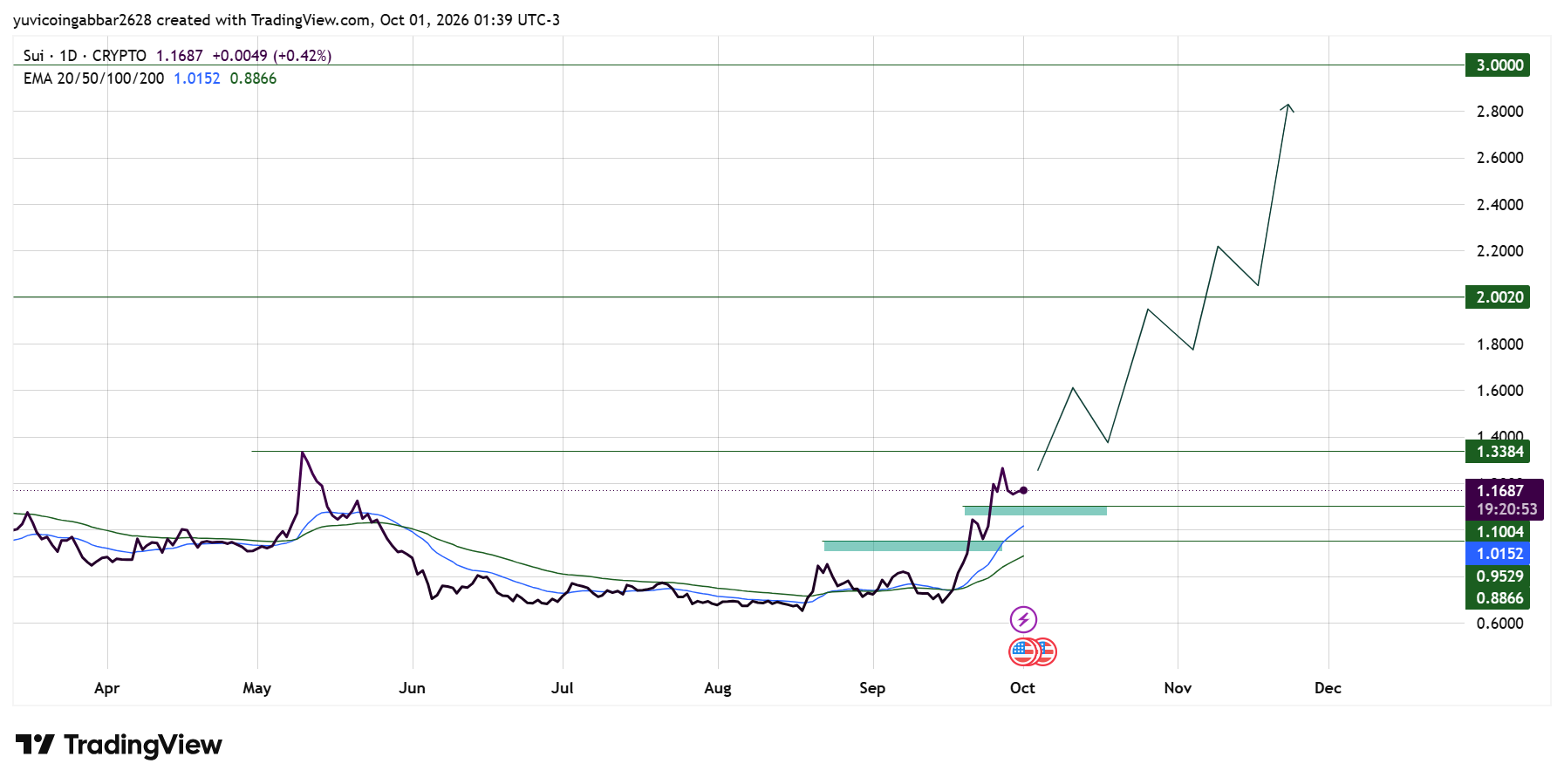Click the Sep label on time axis
This screenshot has width=1564, height=784.
872,688
